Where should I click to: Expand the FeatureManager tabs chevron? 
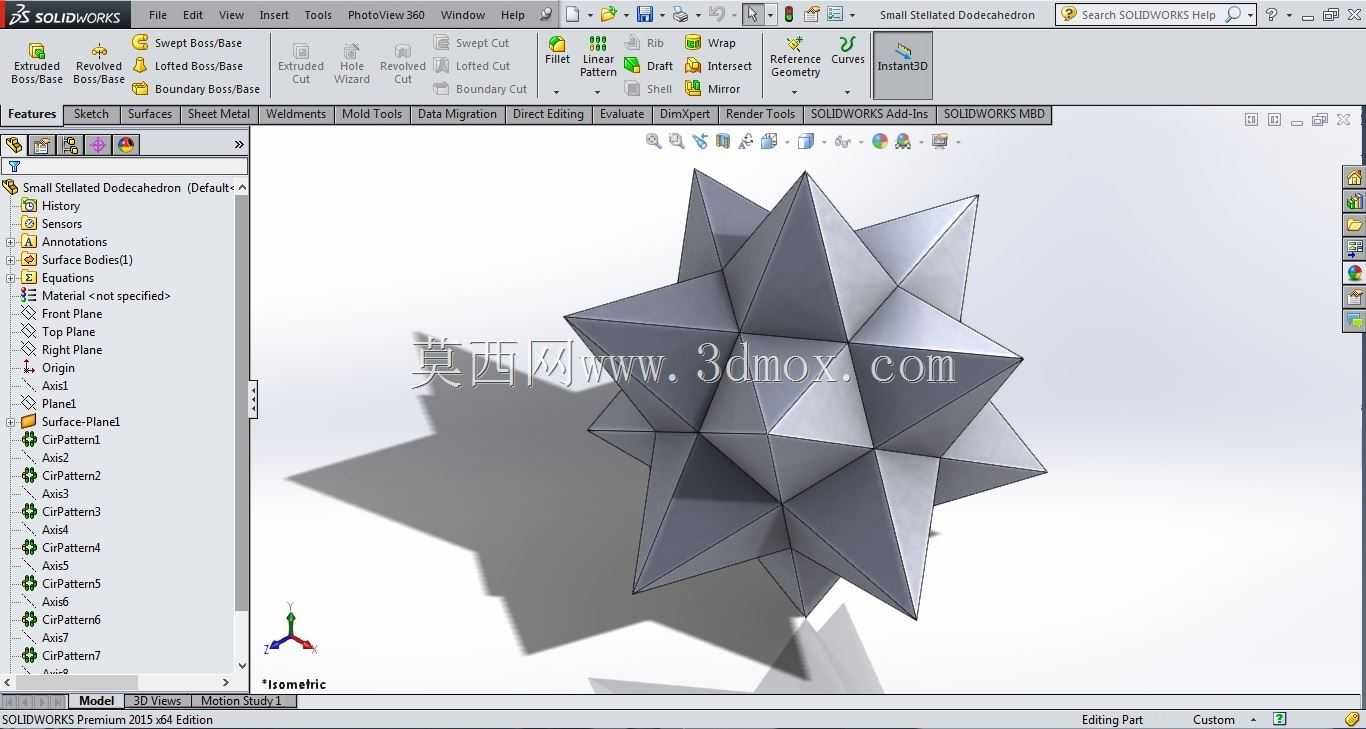239,145
